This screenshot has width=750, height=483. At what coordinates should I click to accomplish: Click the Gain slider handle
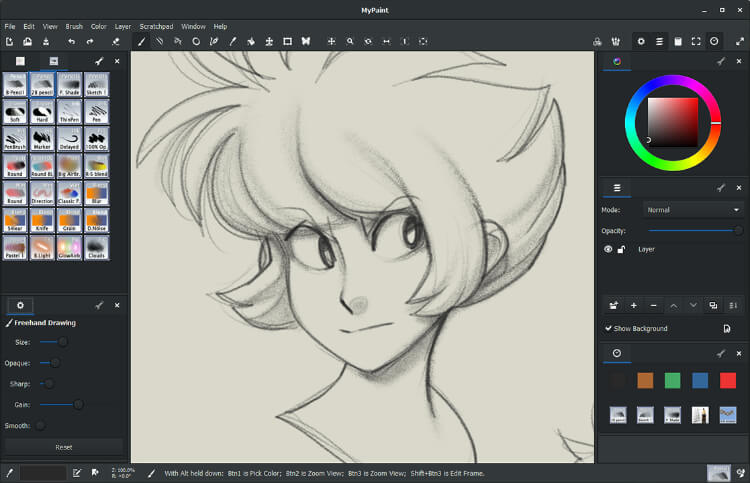78,405
